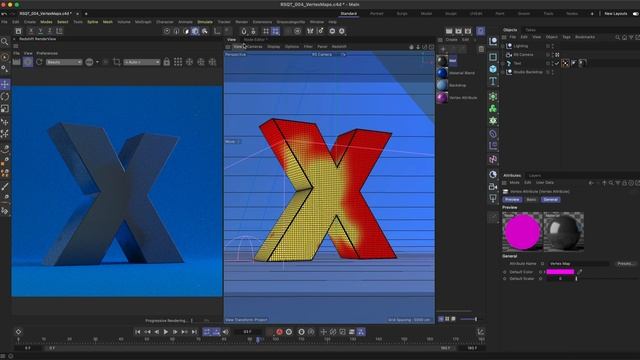The width and height of the screenshot is (640, 360).
Task: Open the Field objects palette icon
Action: [x=493, y=160]
